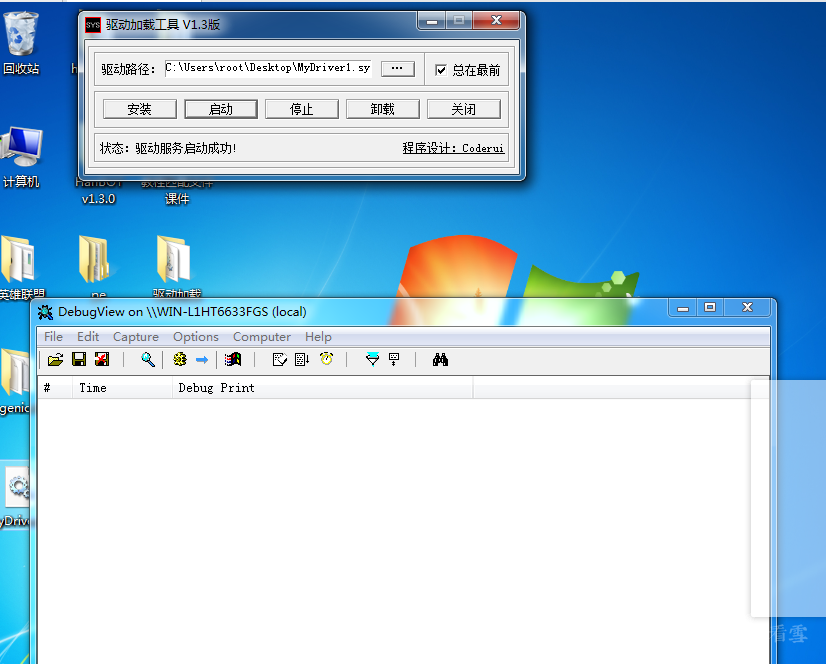Click the red SYS icon in driver loader title bar
The image size is (826, 664).
93,25
